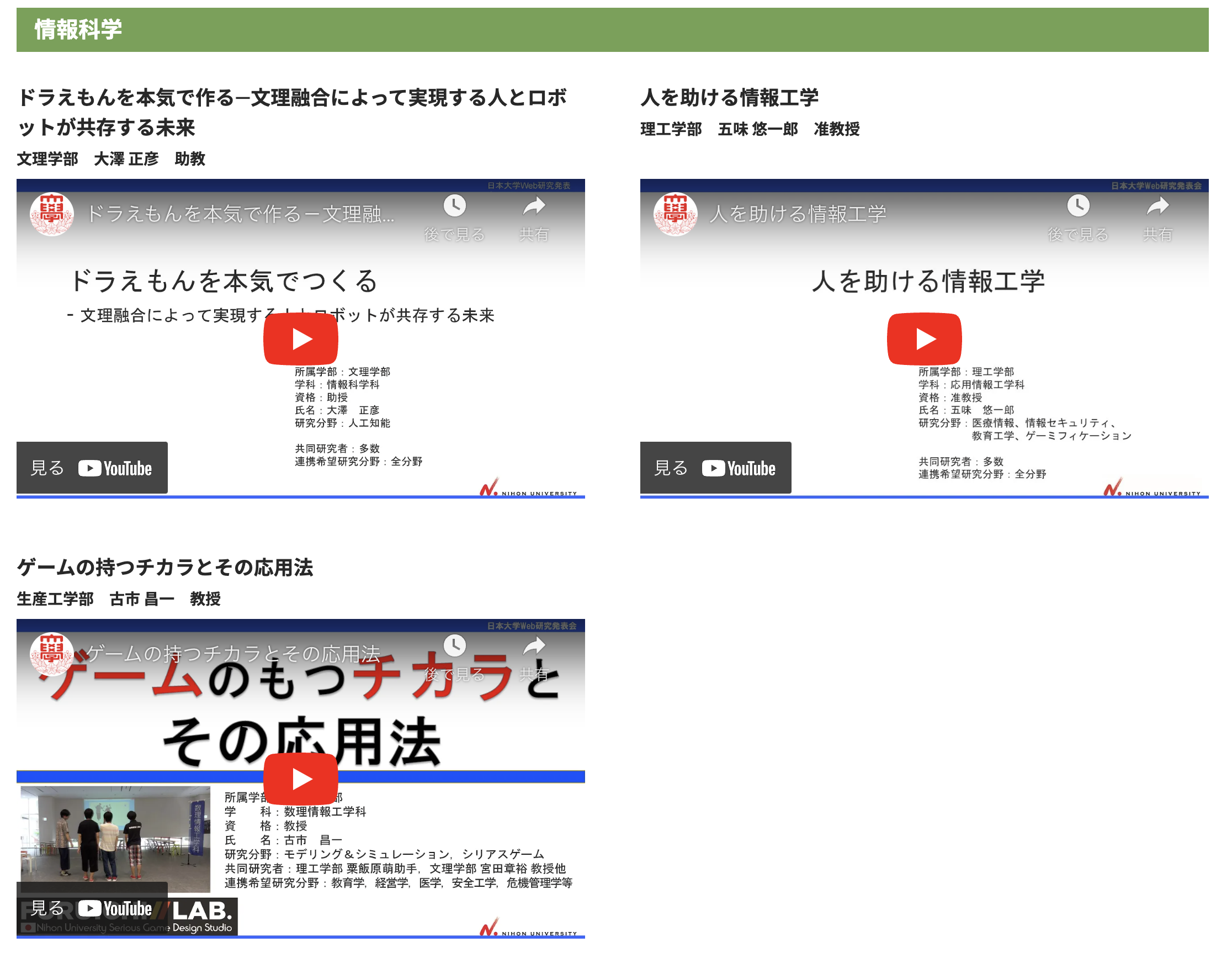
Task: Click the game lab photo thumbnail
Action: point(115,834)
